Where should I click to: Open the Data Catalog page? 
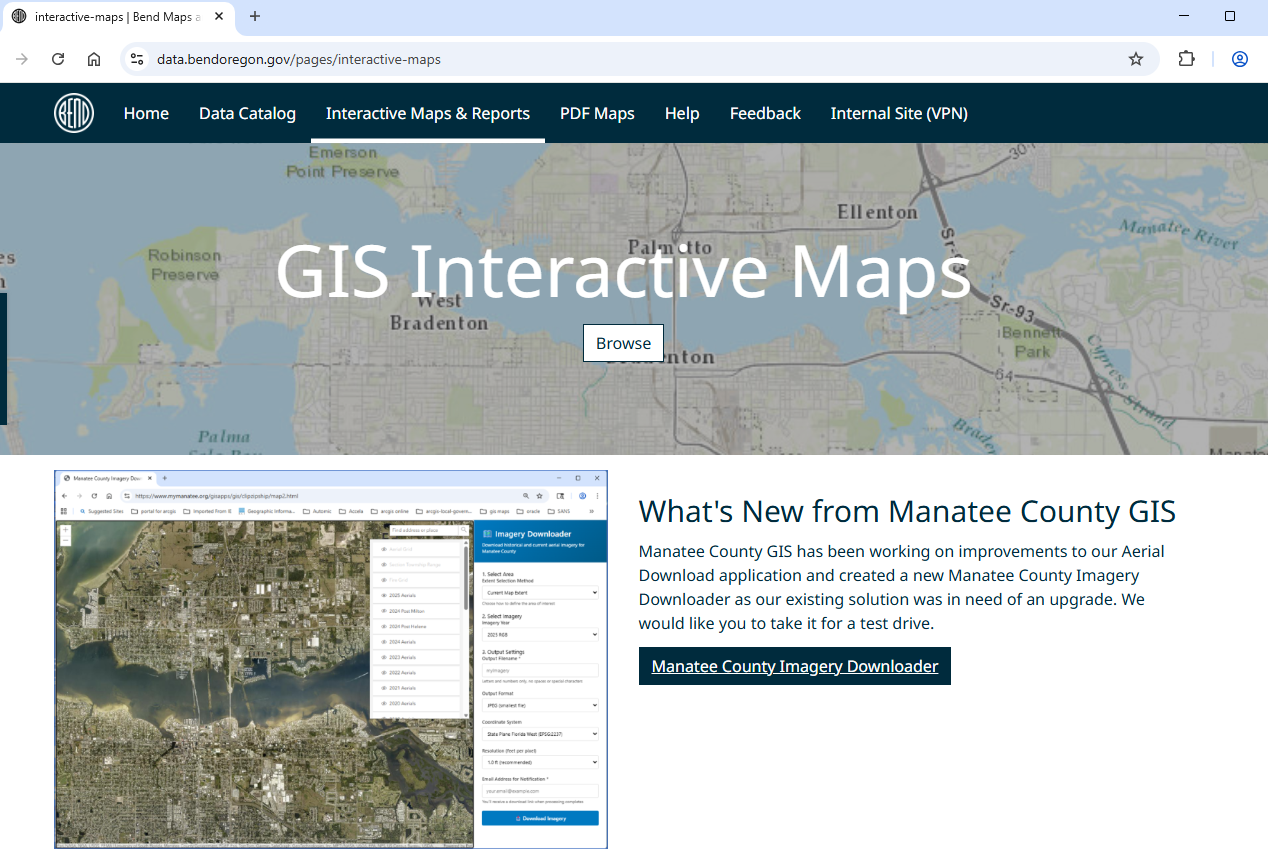click(x=247, y=113)
